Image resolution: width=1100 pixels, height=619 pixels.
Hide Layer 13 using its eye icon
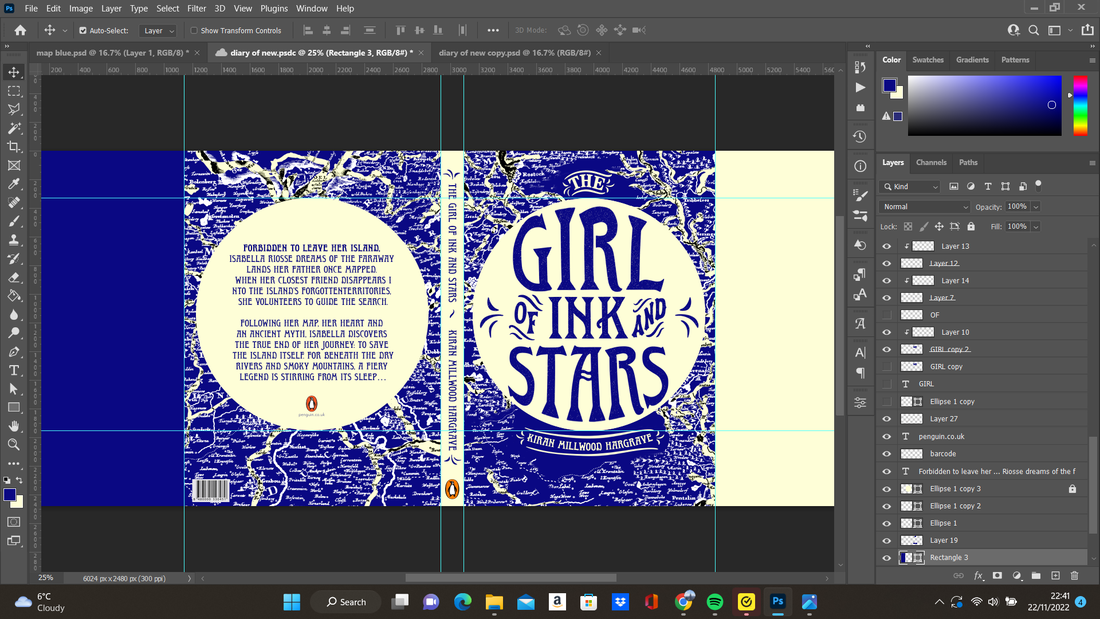pyautogui.click(x=887, y=246)
